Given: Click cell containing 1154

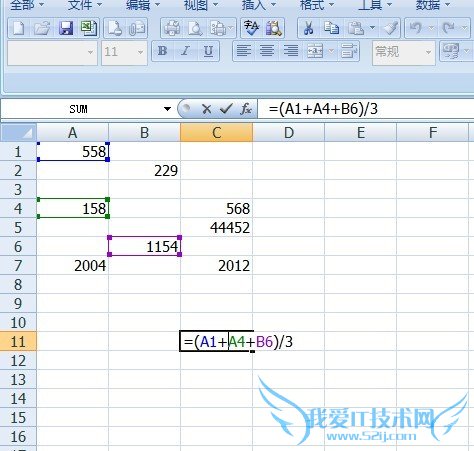Looking at the screenshot, I should pos(144,247).
